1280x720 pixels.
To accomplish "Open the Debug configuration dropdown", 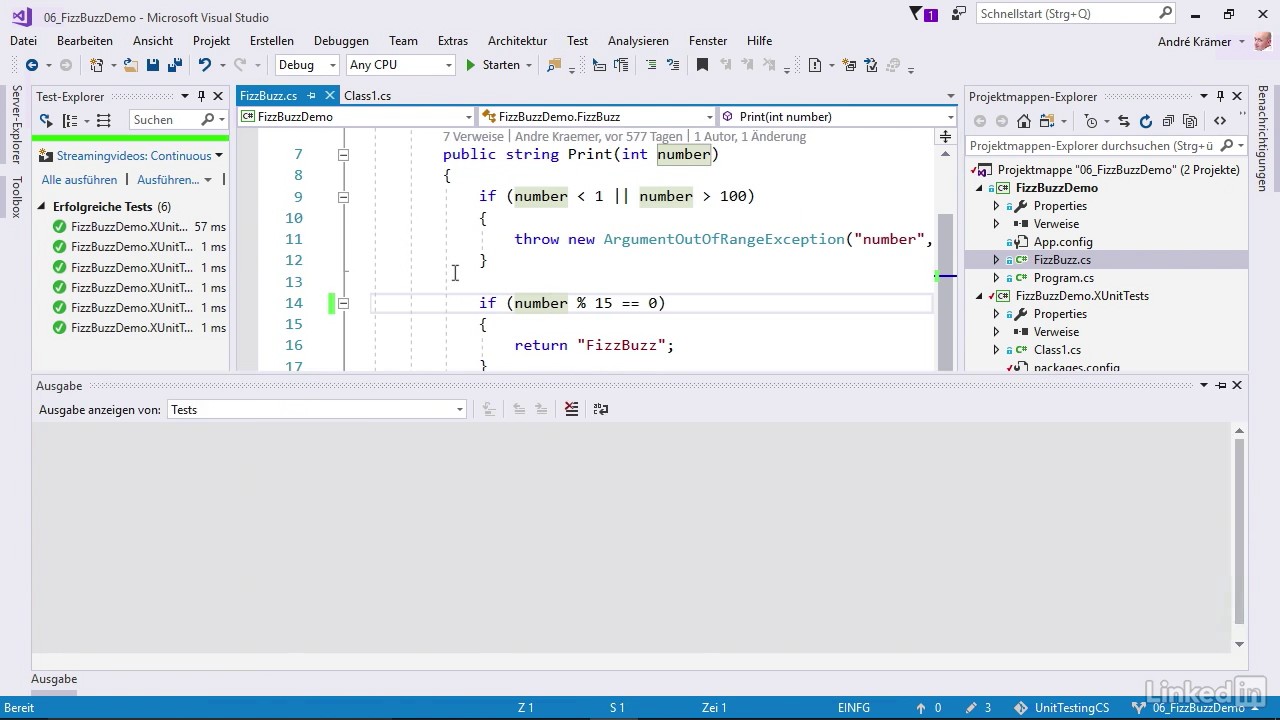I will tap(307, 65).
